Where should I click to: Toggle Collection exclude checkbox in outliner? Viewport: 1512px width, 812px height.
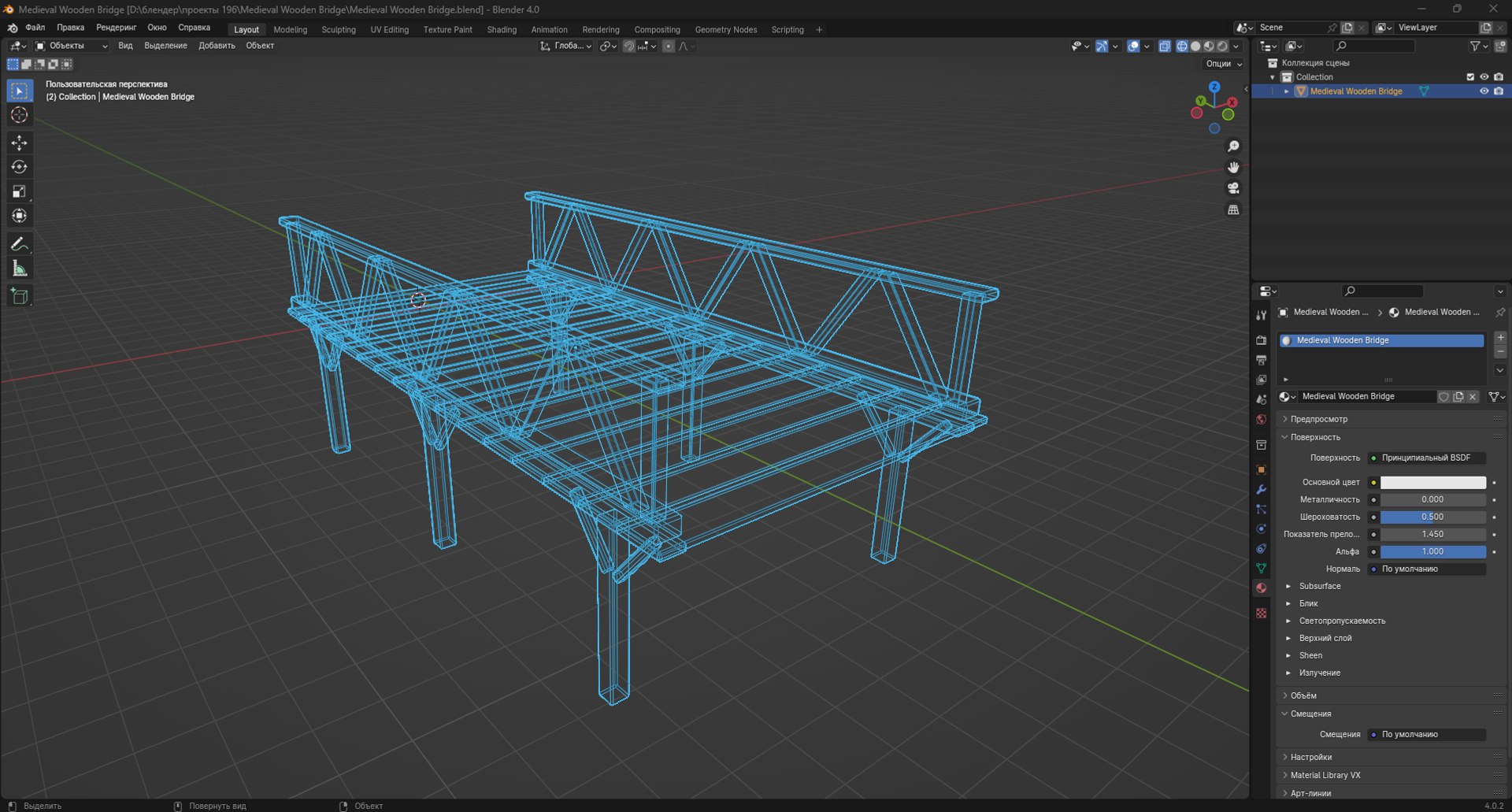point(1470,77)
